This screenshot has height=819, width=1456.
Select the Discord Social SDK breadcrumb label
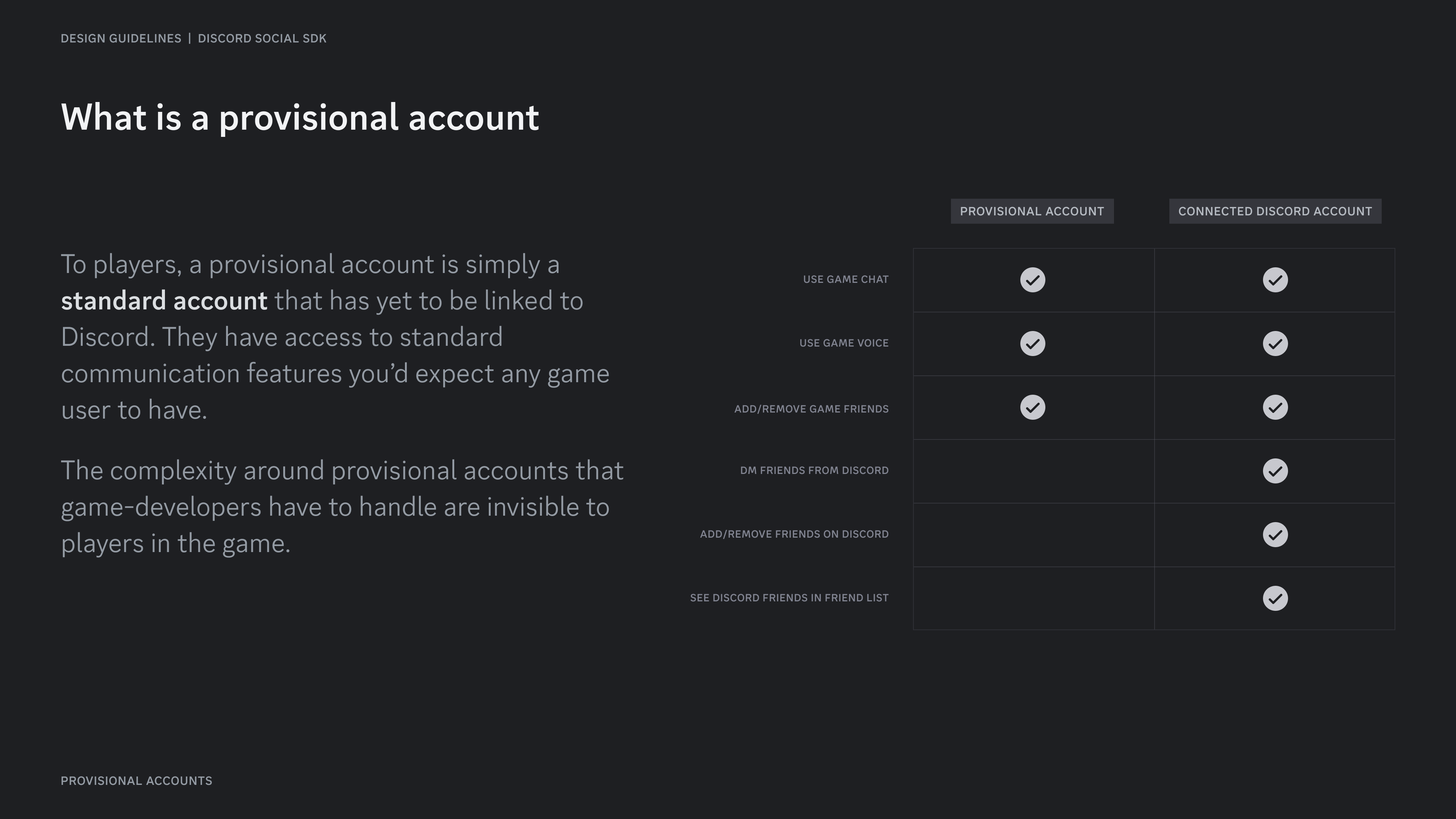262,38
